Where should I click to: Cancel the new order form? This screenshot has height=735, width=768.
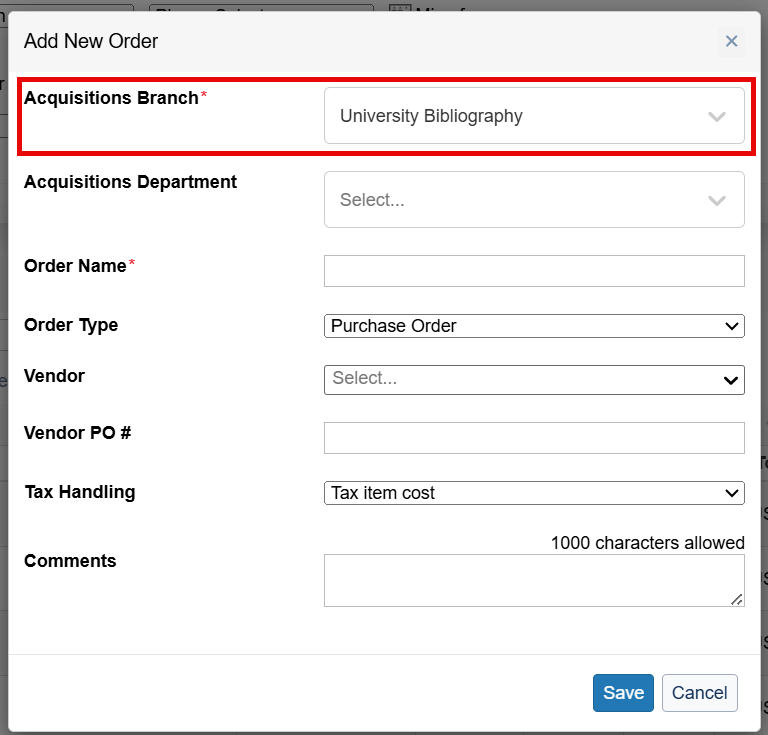(x=699, y=693)
